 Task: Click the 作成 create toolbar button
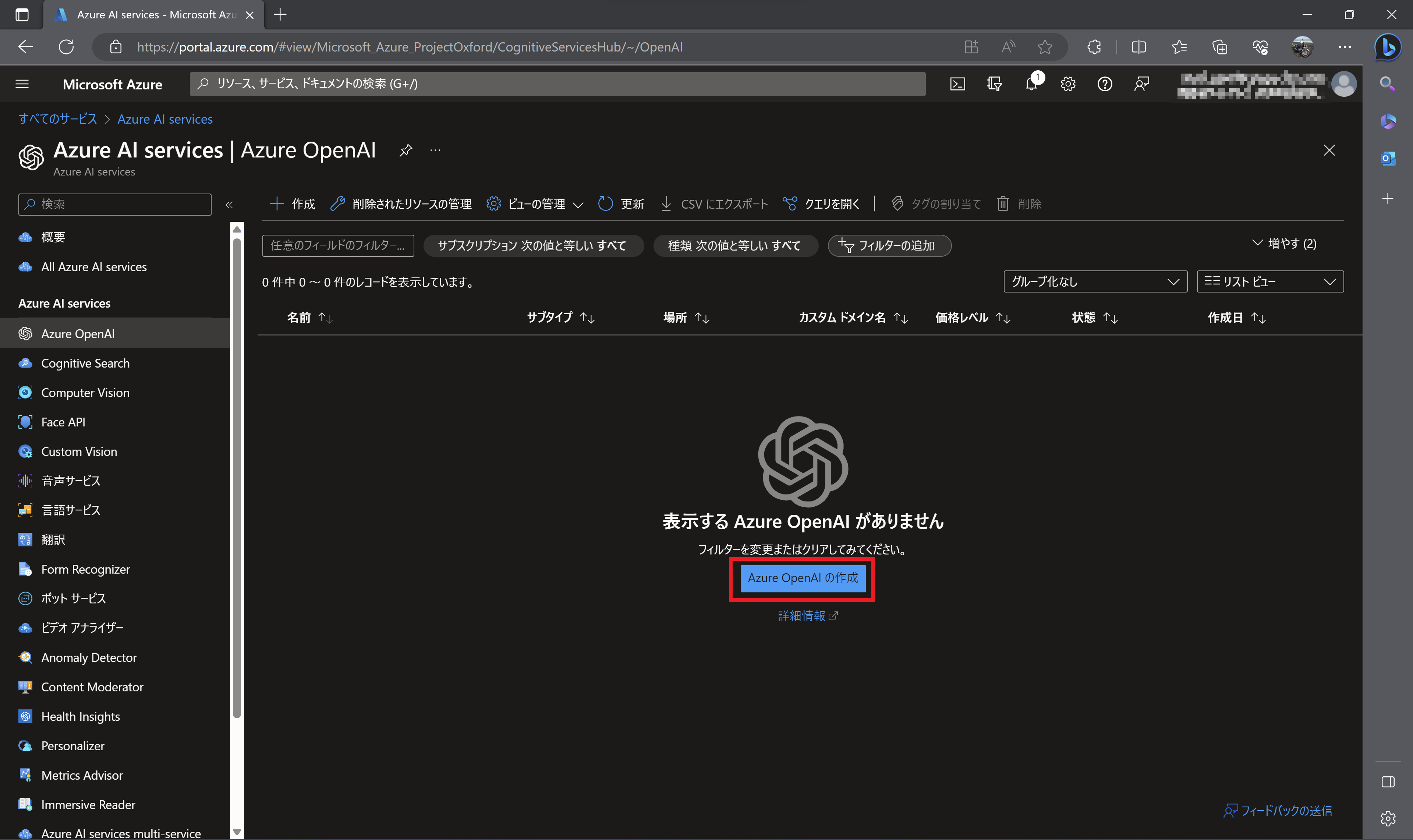tap(293, 204)
